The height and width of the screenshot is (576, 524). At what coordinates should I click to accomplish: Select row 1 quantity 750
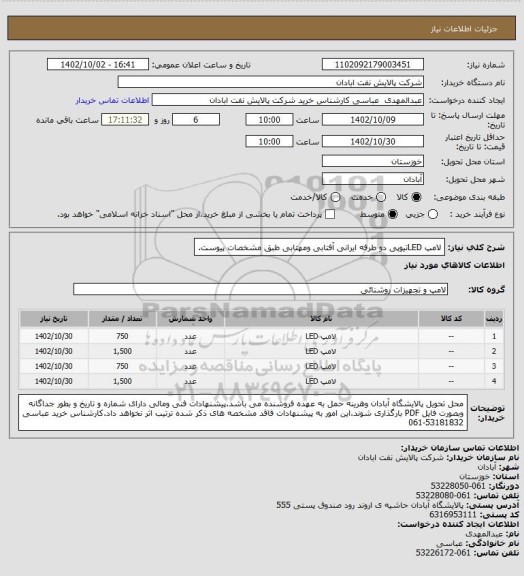pyautogui.click(x=122, y=336)
